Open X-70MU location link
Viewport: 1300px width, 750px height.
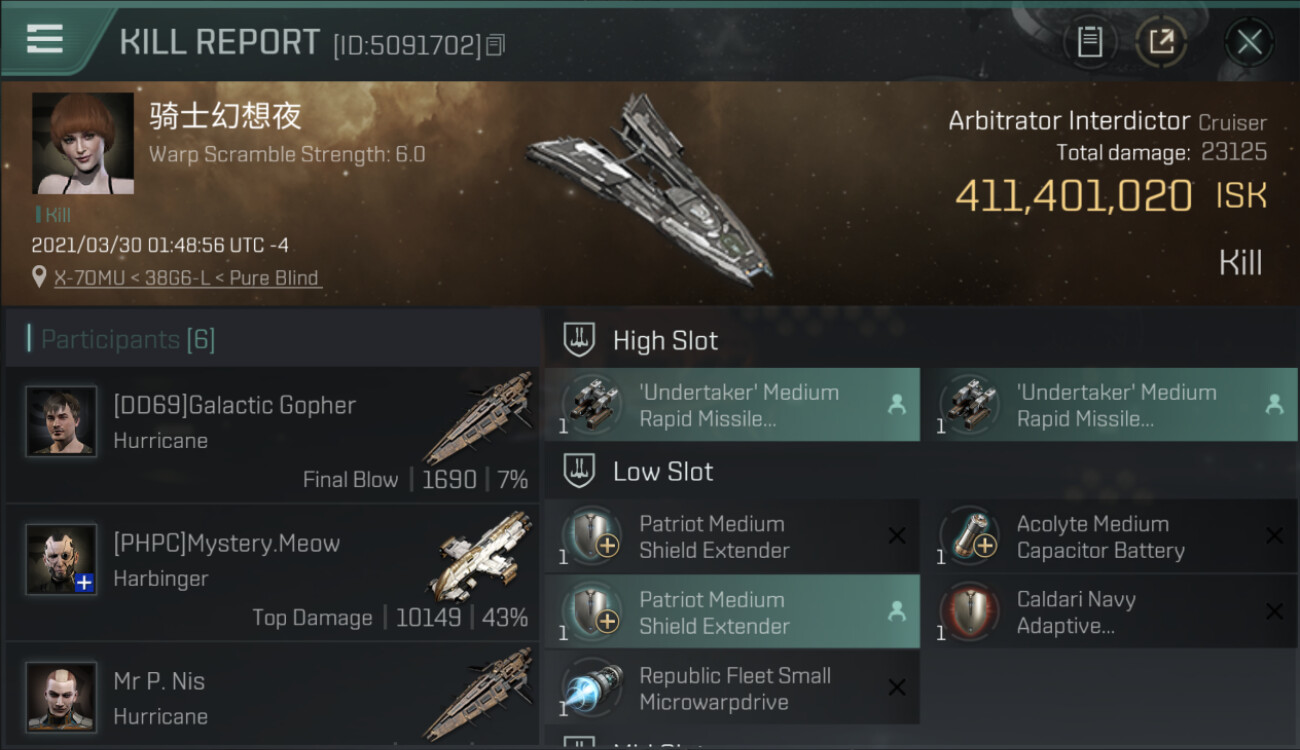(x=188, y=278)
